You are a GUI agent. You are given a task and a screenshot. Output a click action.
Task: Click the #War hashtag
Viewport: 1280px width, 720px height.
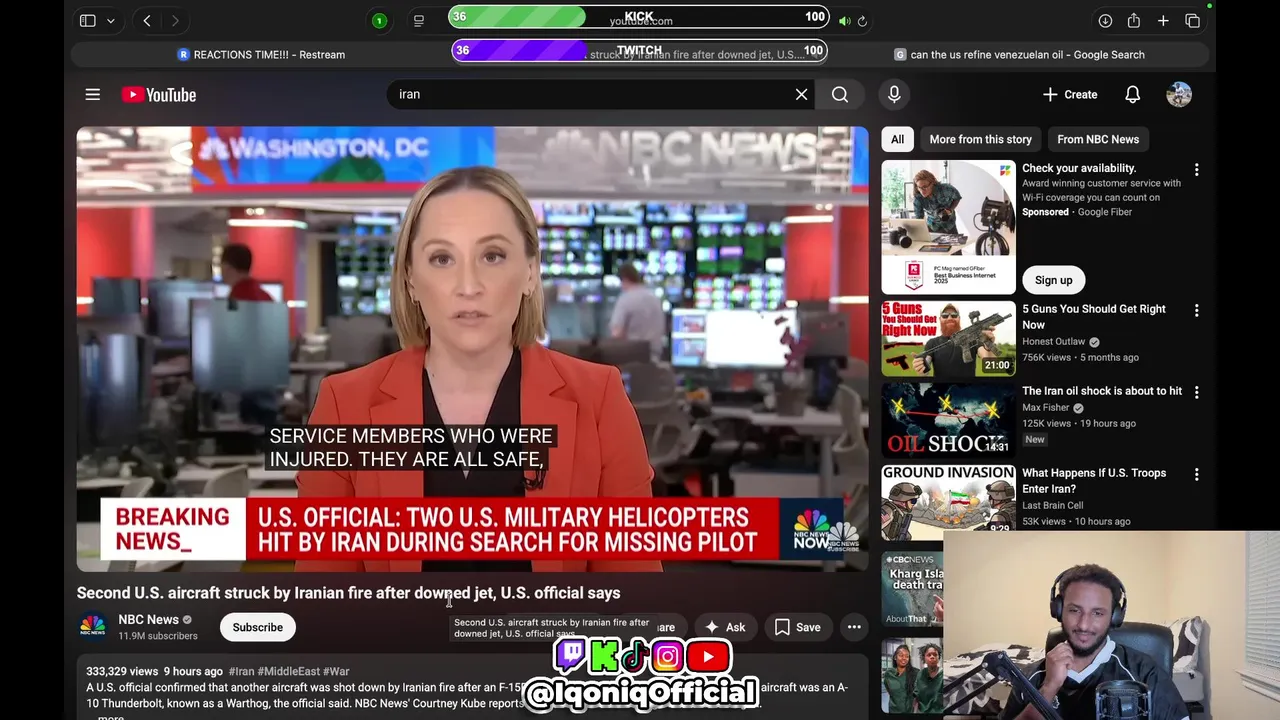coord(336,671)
